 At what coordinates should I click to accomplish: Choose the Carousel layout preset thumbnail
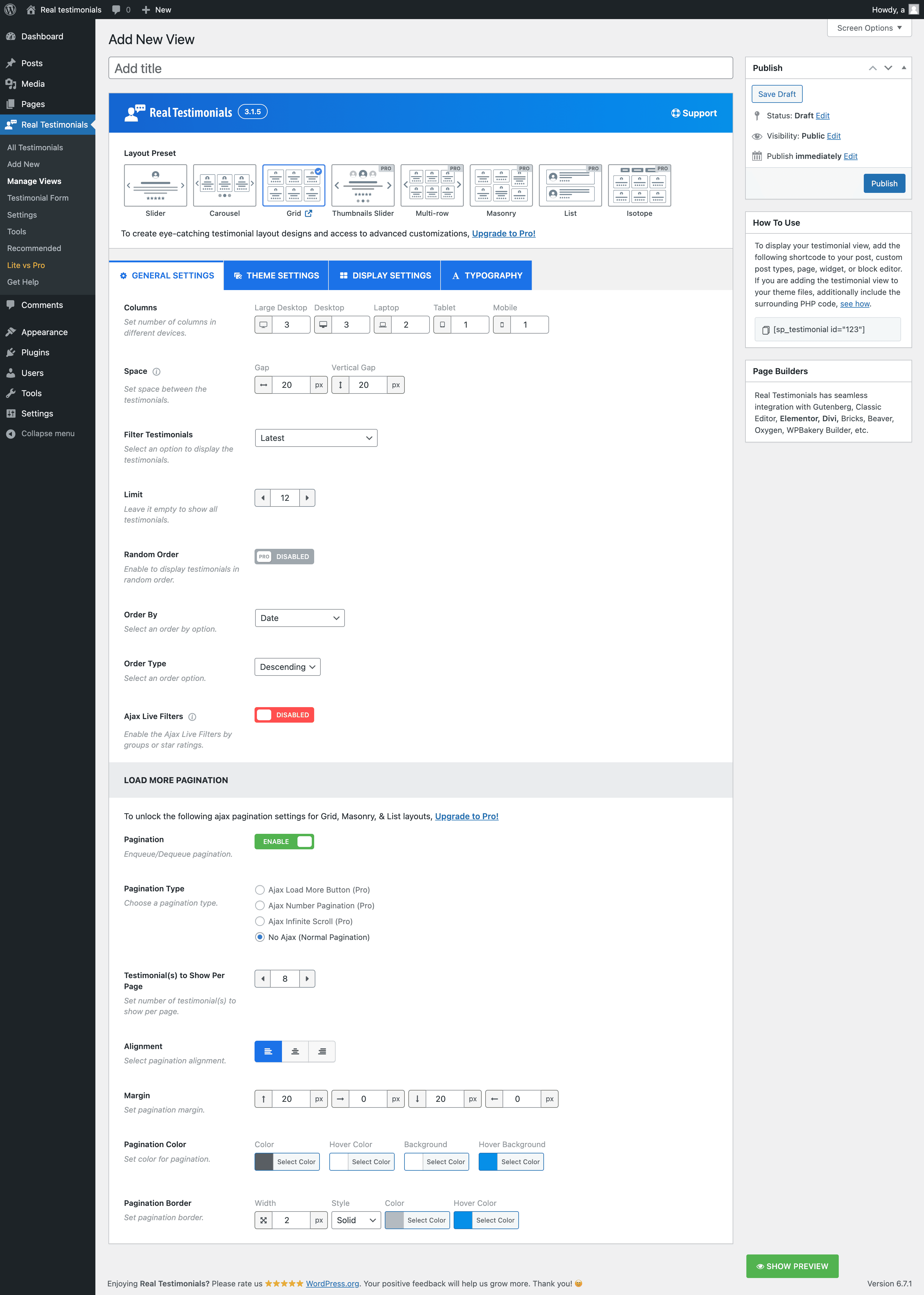pyautogui.click(x=224, y=185)
